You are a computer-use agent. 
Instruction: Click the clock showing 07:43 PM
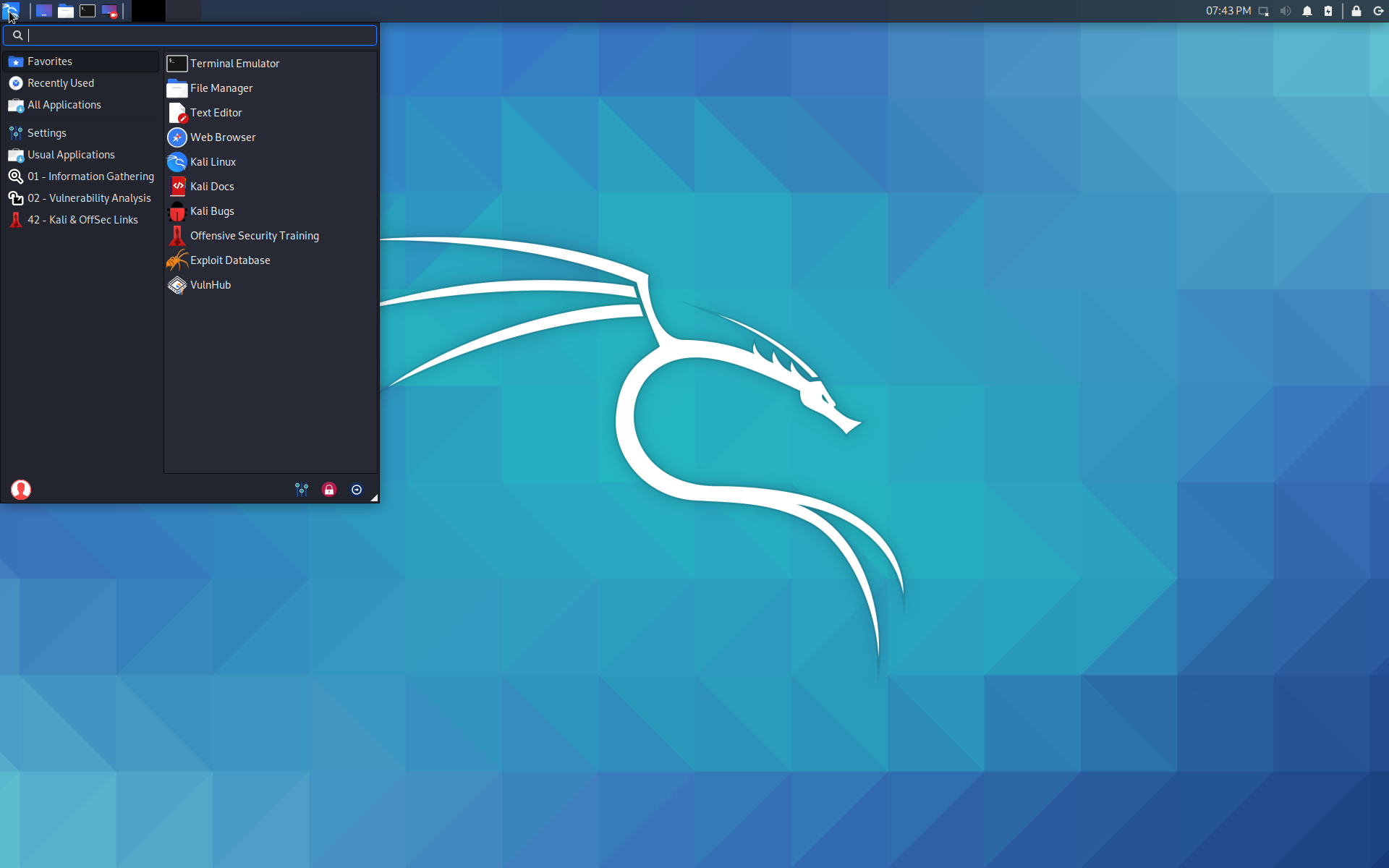tap(1228, 11)
